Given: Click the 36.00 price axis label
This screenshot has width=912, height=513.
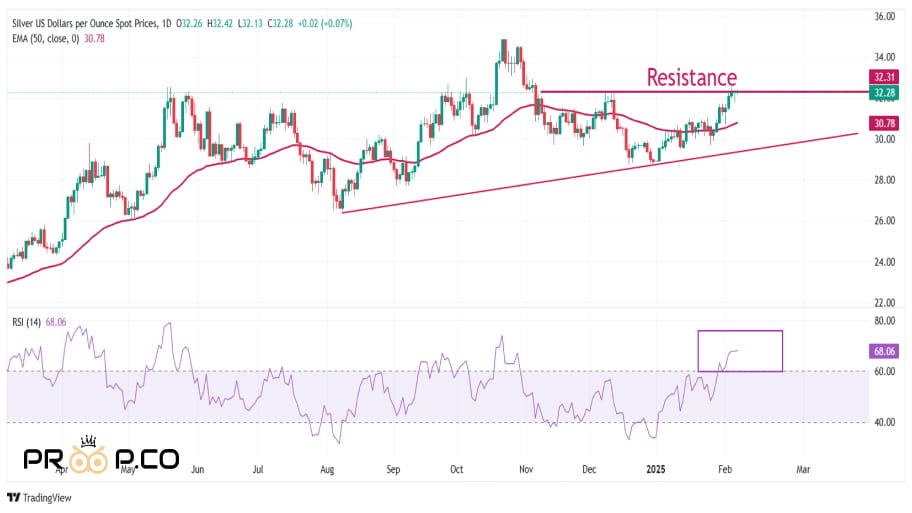Looking at the screenshot, I should point(885,17).
